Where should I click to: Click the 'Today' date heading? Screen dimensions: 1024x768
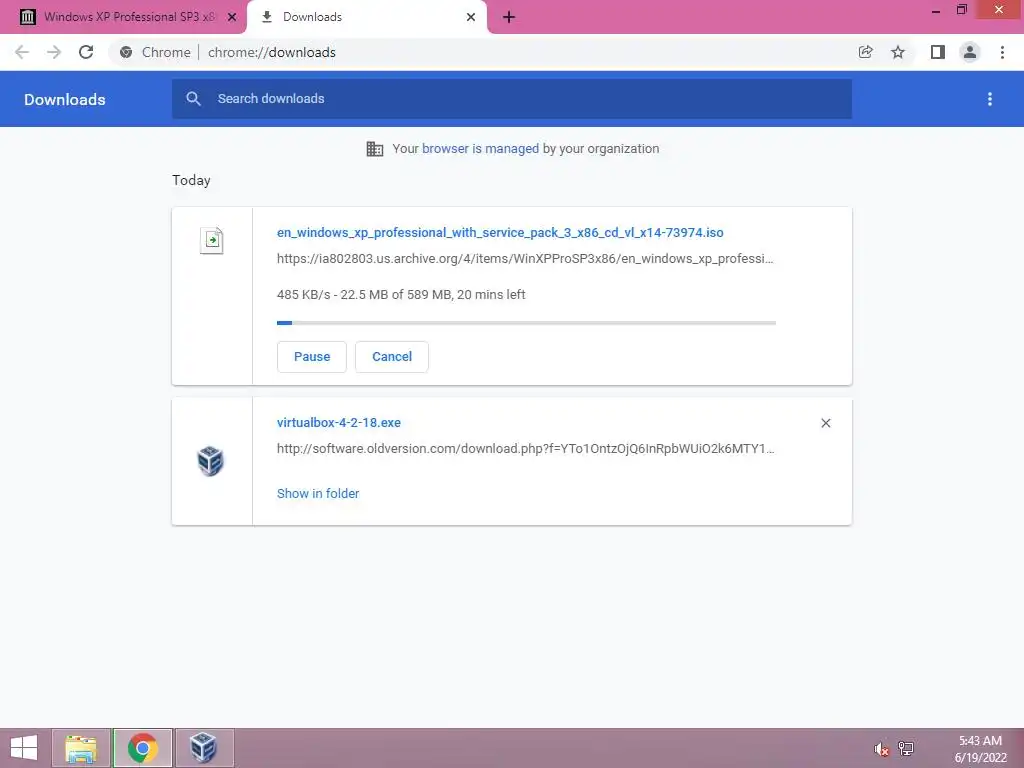click(191, 180)
